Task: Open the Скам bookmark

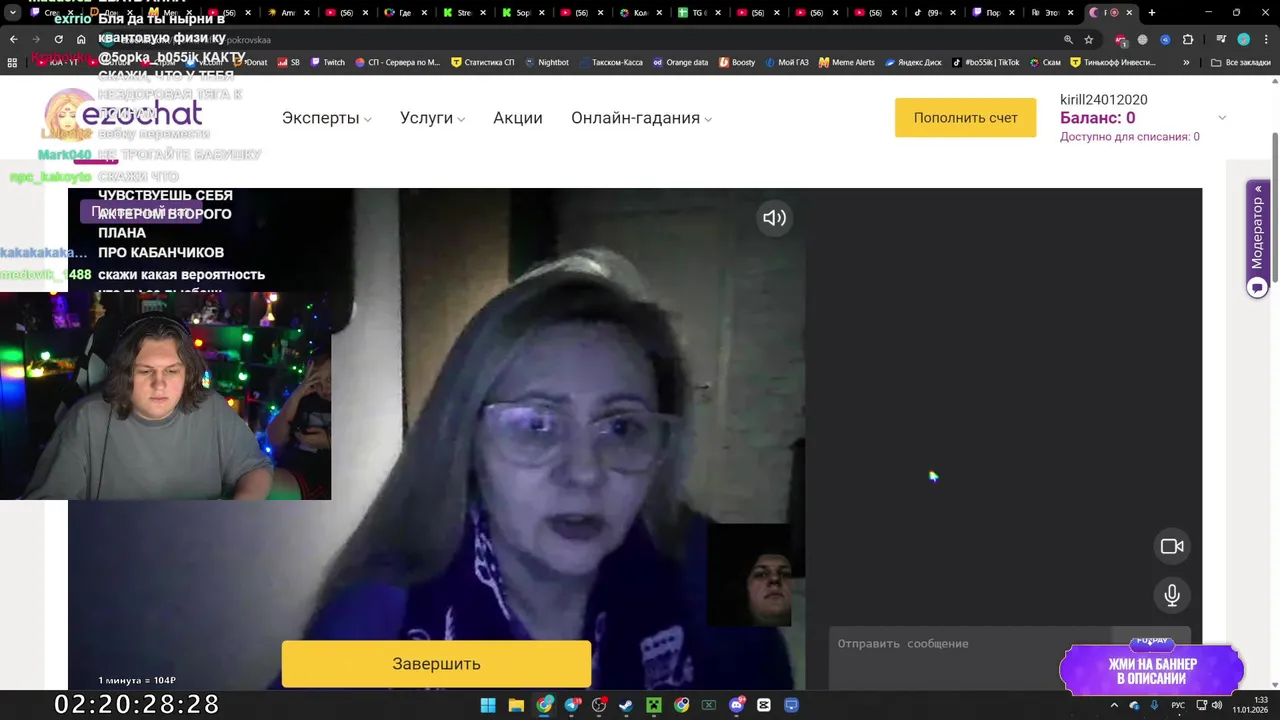Action: click(1044, 62)
